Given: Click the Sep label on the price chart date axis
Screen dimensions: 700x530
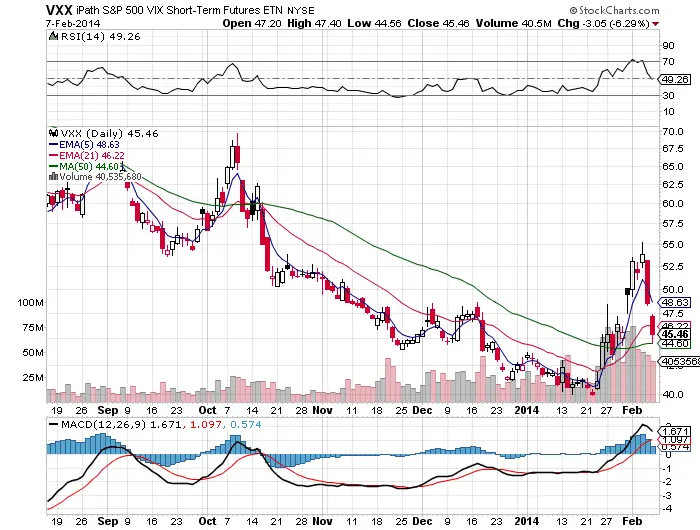Looking at the screenshot, I should pyautogui.click(x=108, y=410).
